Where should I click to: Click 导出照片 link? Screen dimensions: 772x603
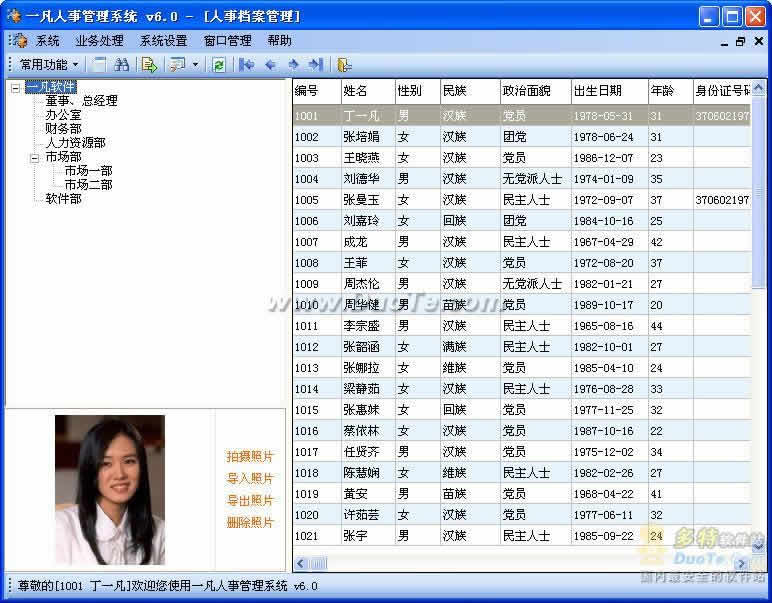(x=250, y=500)
